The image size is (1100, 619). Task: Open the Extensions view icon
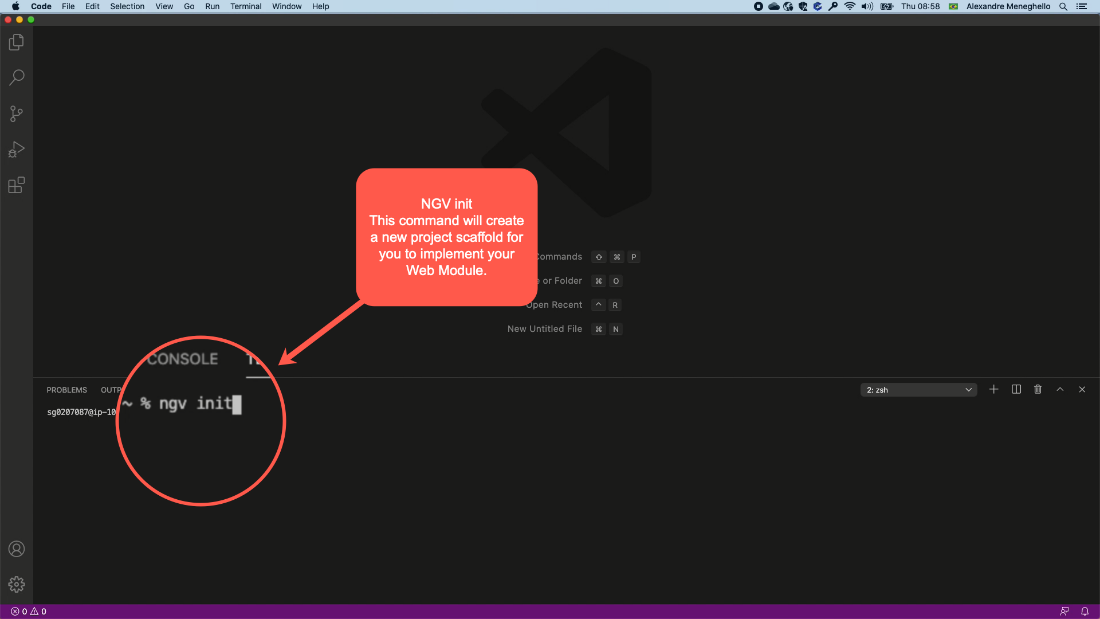pyautogui.click(x=16, y=185)
